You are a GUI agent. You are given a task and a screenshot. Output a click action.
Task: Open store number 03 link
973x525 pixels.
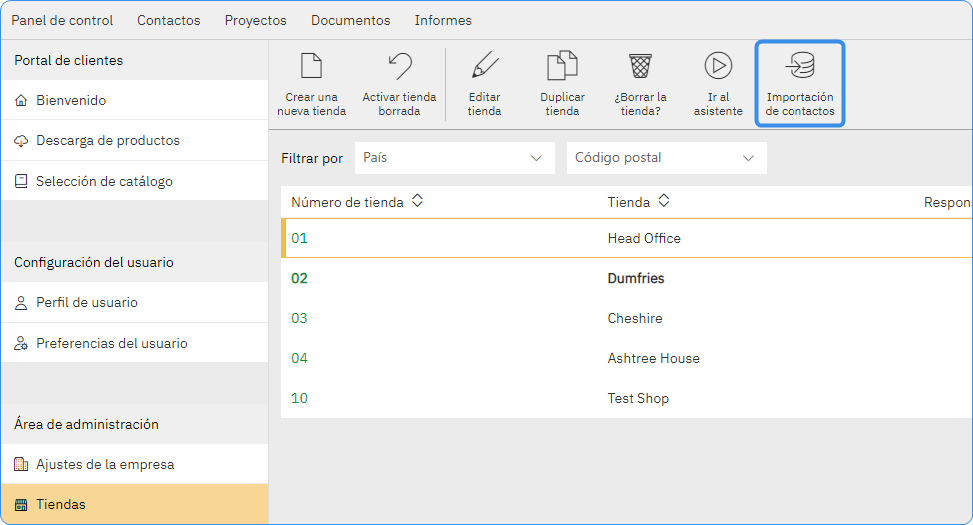pos(299,319)
